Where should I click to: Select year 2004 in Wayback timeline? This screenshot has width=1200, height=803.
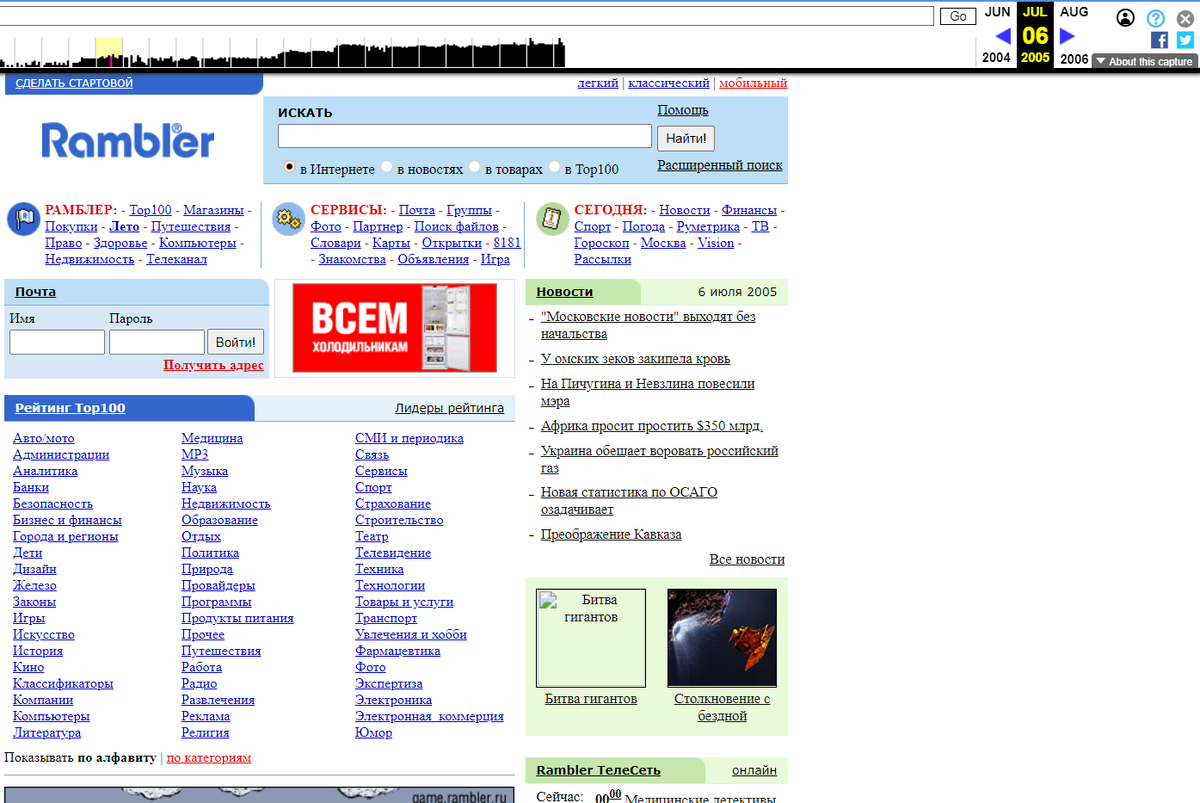click(x=996, y=58)
